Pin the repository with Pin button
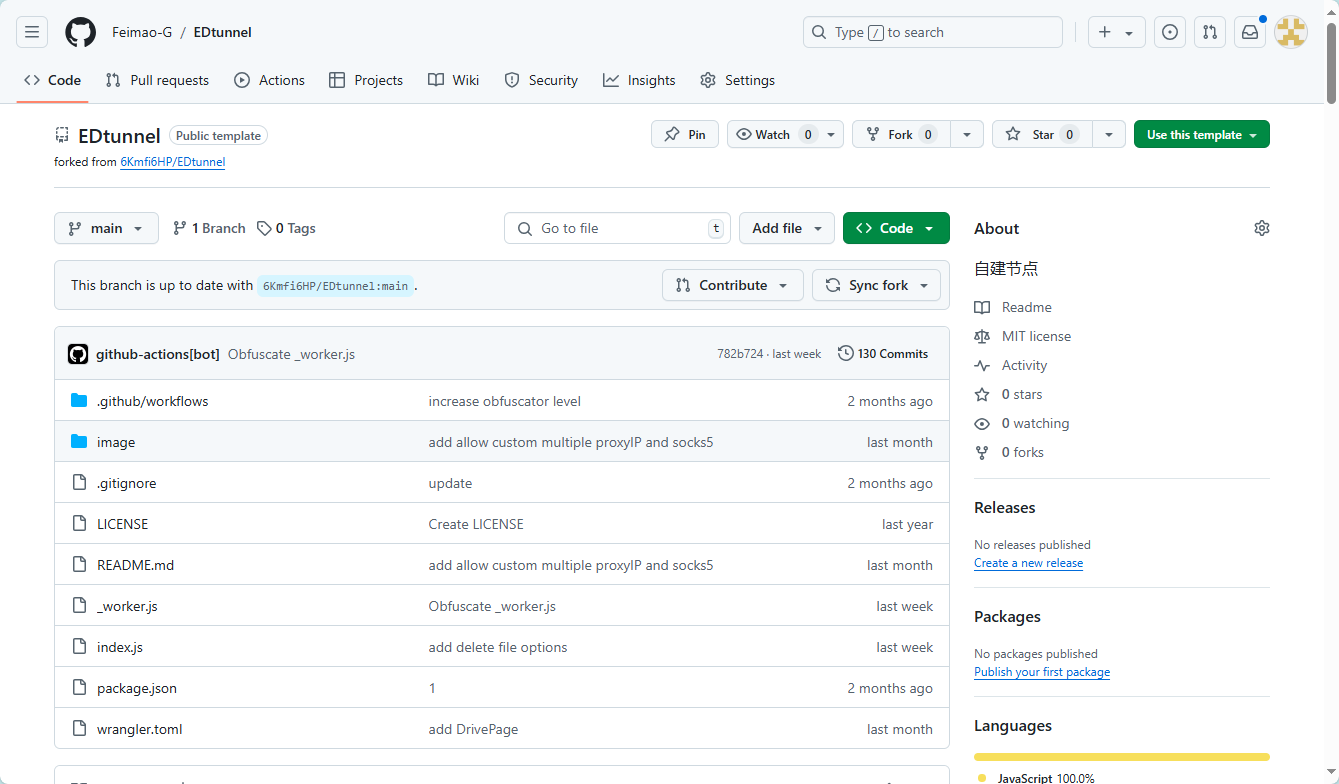 click(x=685, y=134)
